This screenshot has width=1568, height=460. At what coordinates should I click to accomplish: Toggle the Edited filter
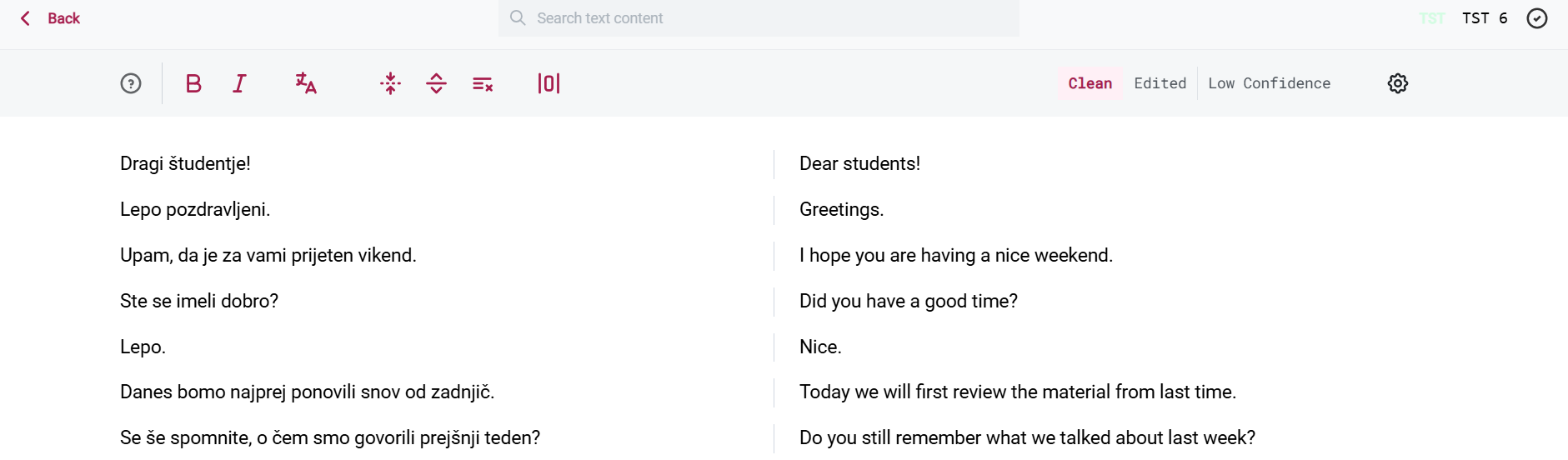click(x=1160, y=83)
